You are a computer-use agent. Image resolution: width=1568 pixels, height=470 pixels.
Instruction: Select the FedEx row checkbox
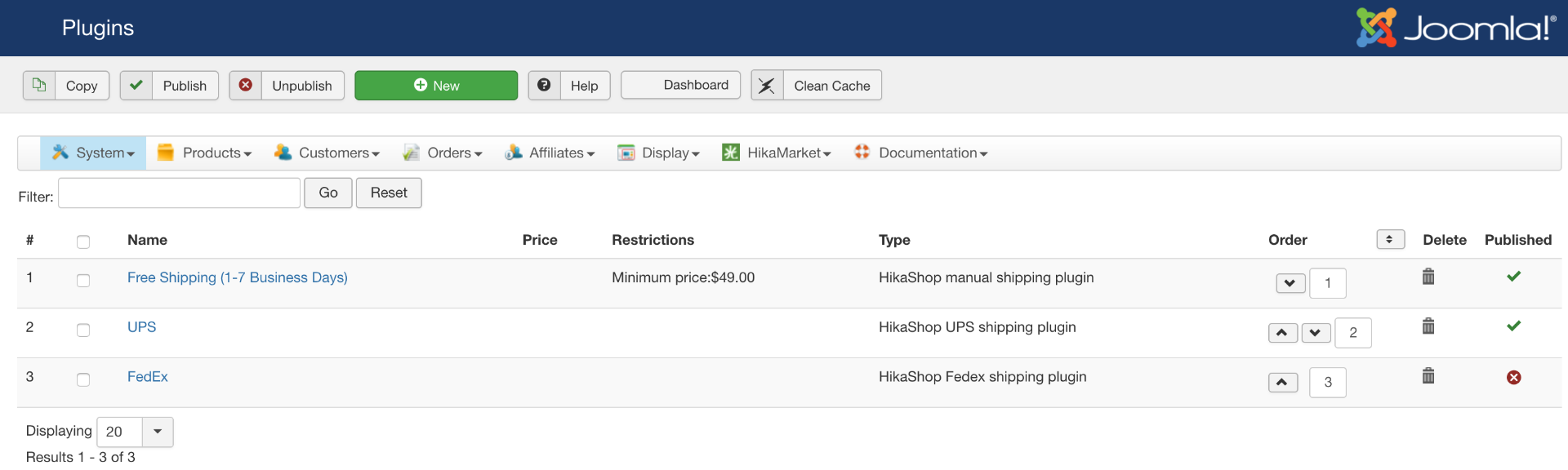point(83,379)
